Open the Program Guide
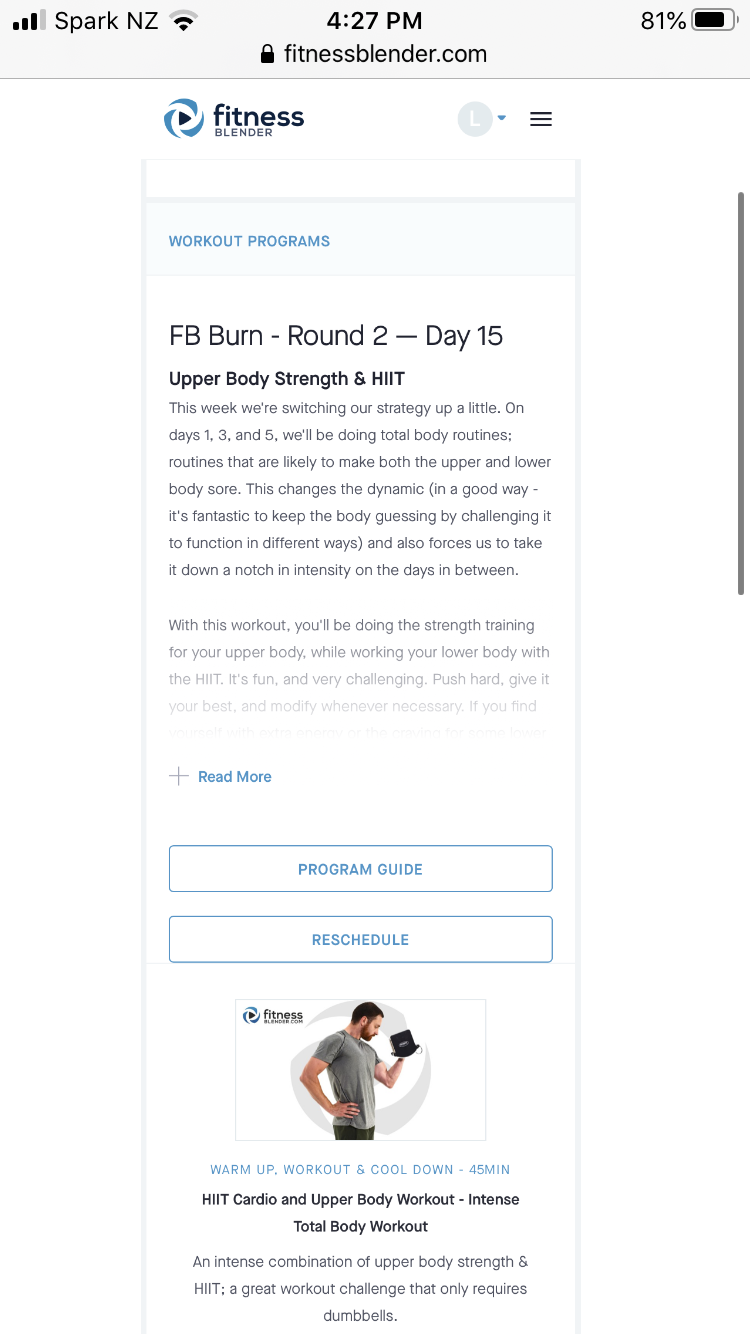This screenshot has width=750, height=1334. [x=360, y=869]
